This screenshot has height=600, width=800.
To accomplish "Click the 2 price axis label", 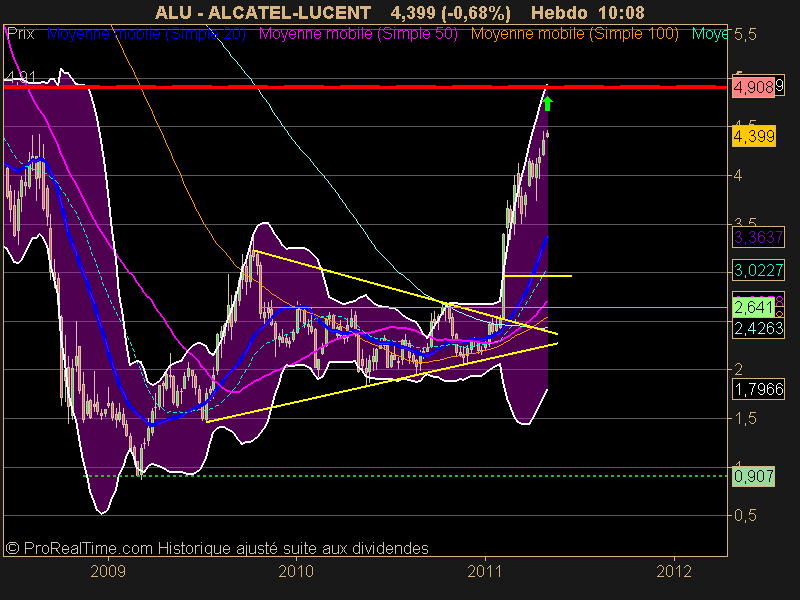I will click(738, 369).
